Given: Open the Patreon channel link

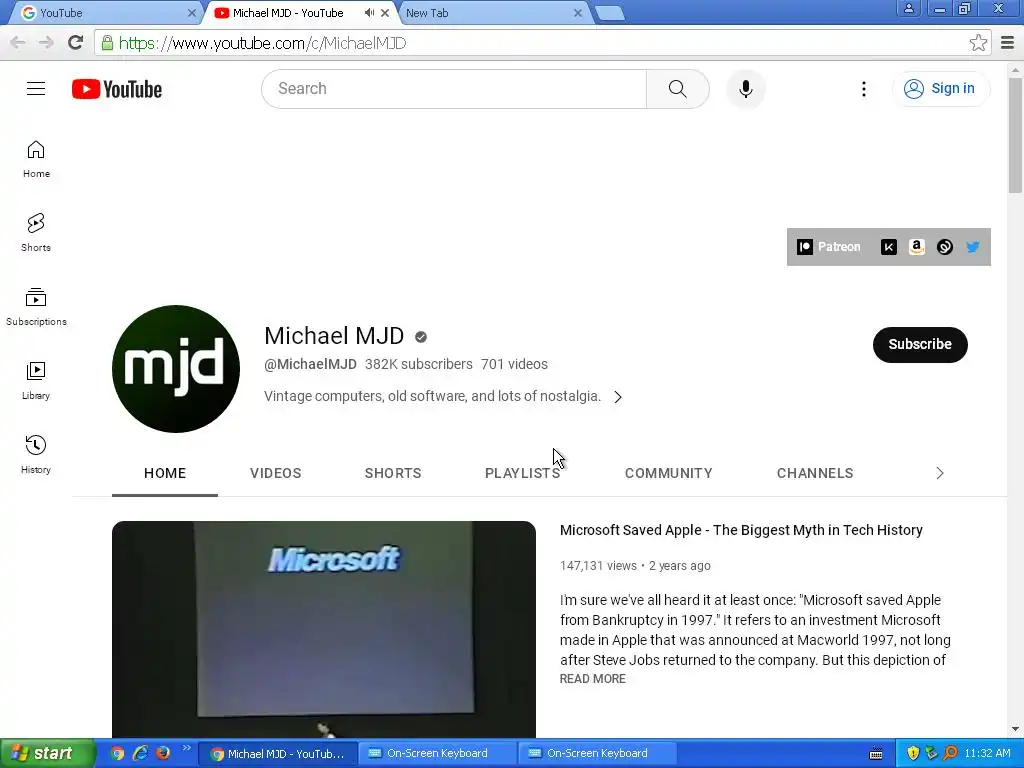Looking at the screenshot, I should [829, 247].
